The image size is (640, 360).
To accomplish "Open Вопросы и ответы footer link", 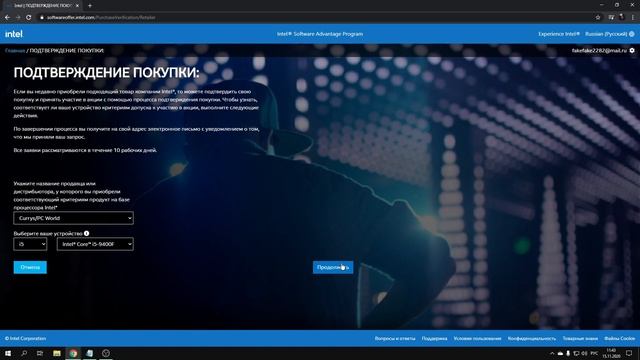I will click(395, 338).
